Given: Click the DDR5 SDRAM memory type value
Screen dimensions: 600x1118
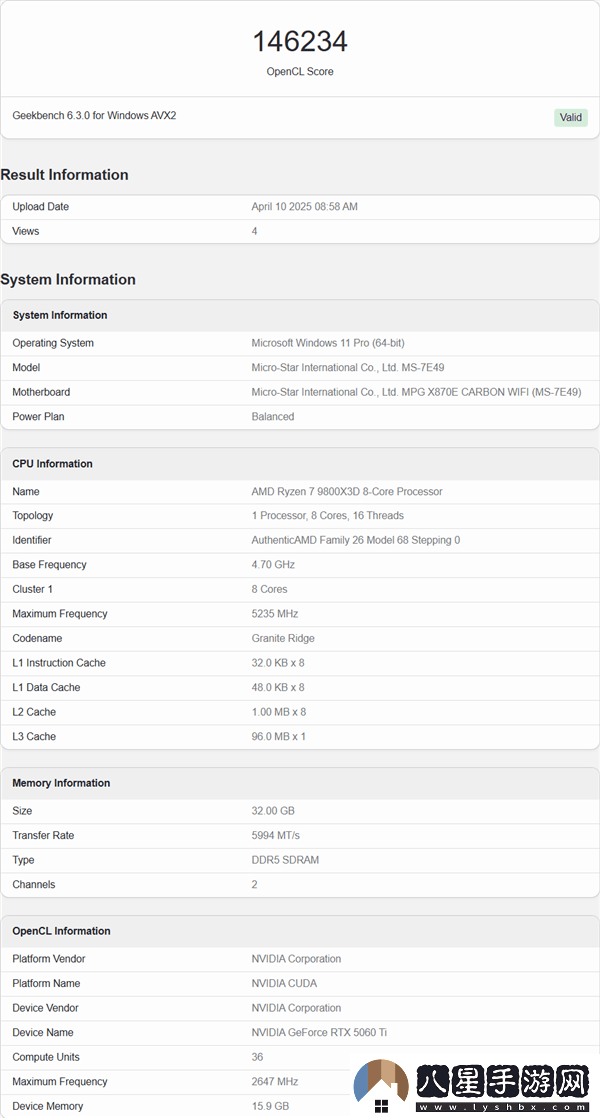Looking at the screenshot, I should coord(285,860).
